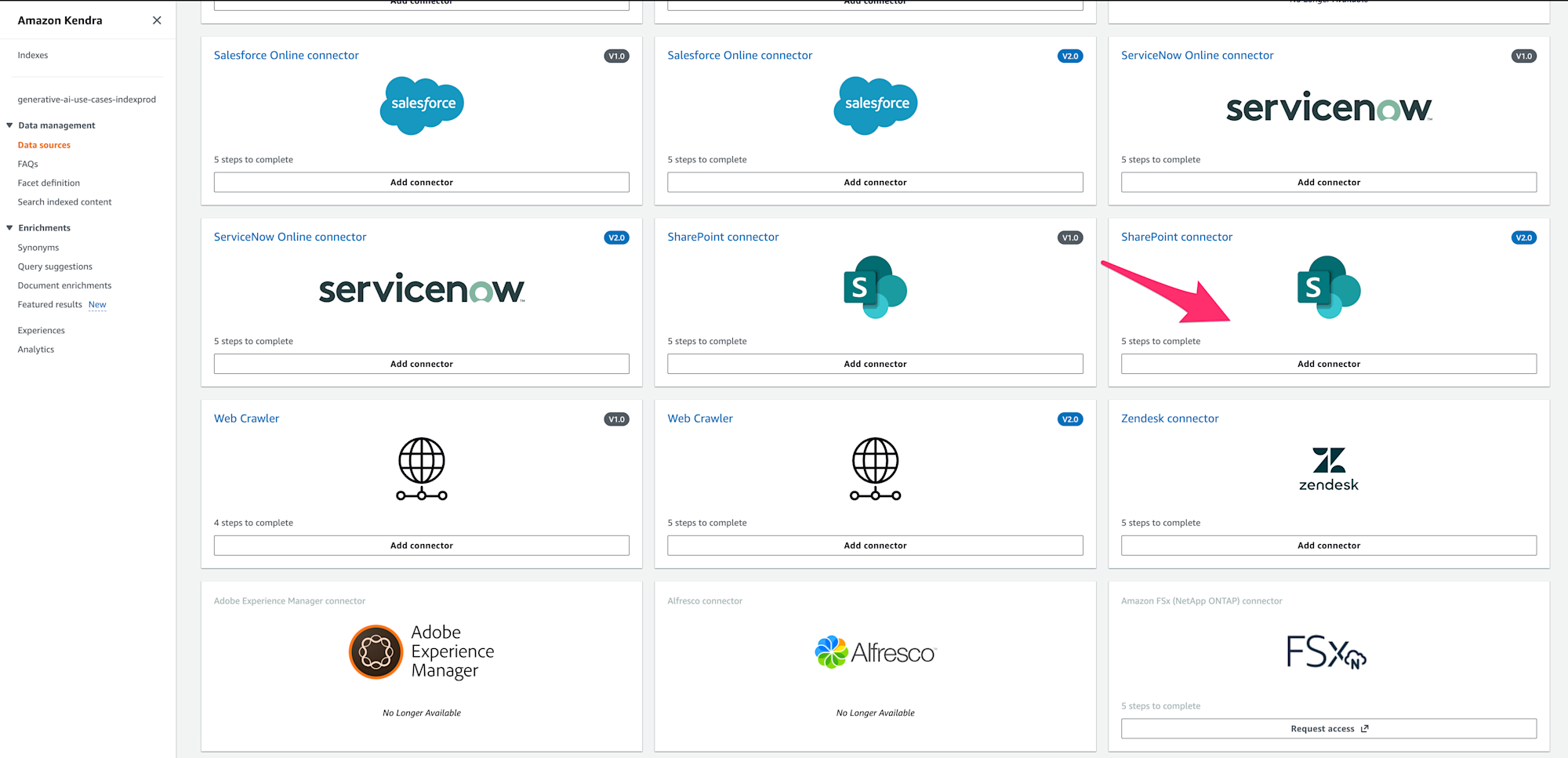Viewport: 1568px width, 758px height.
Task: Click the Zendesk logo
Action: click(1329, 469)
